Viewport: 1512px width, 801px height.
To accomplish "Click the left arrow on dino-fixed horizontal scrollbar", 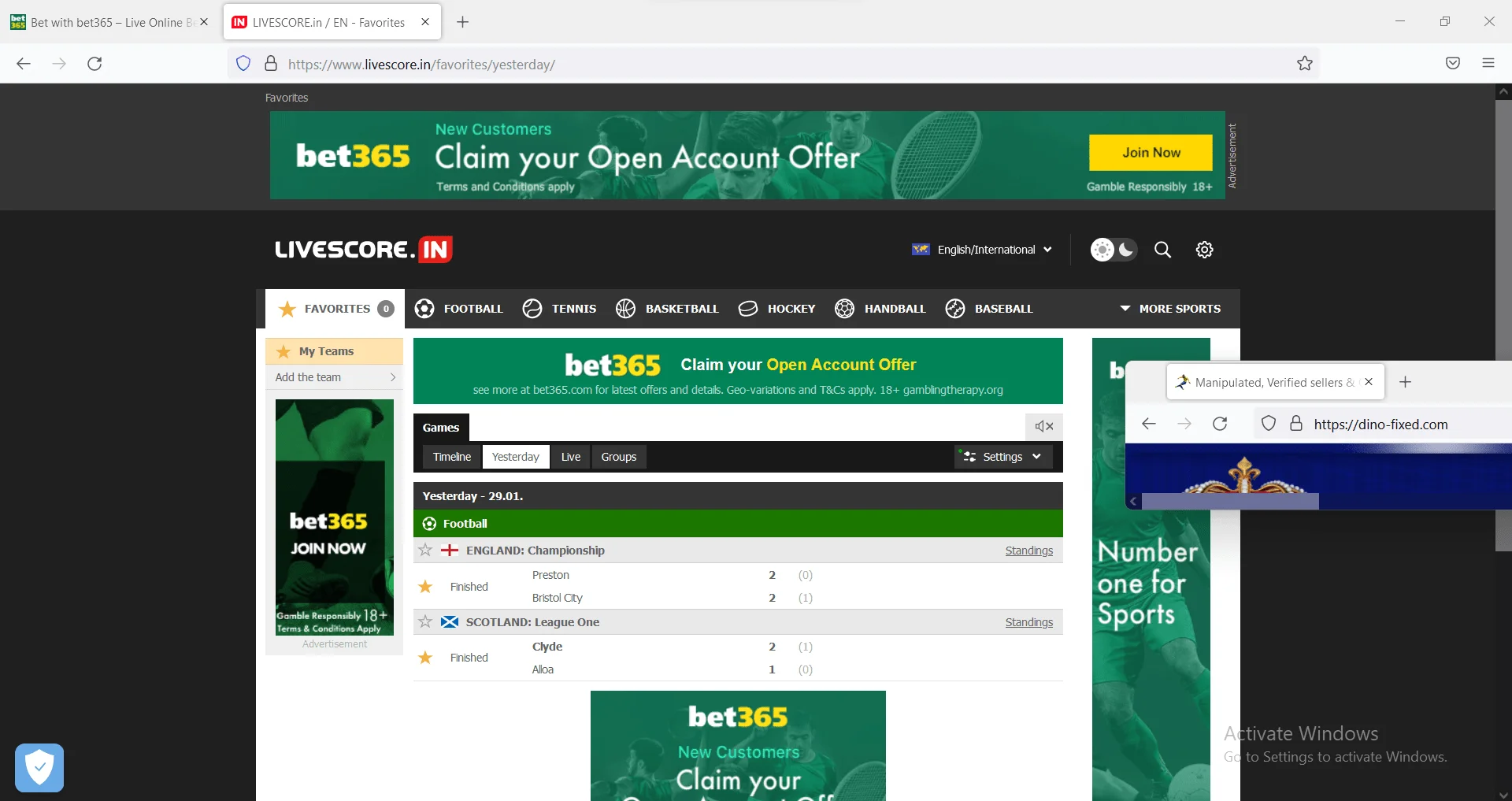I will tap(1133, 502).
